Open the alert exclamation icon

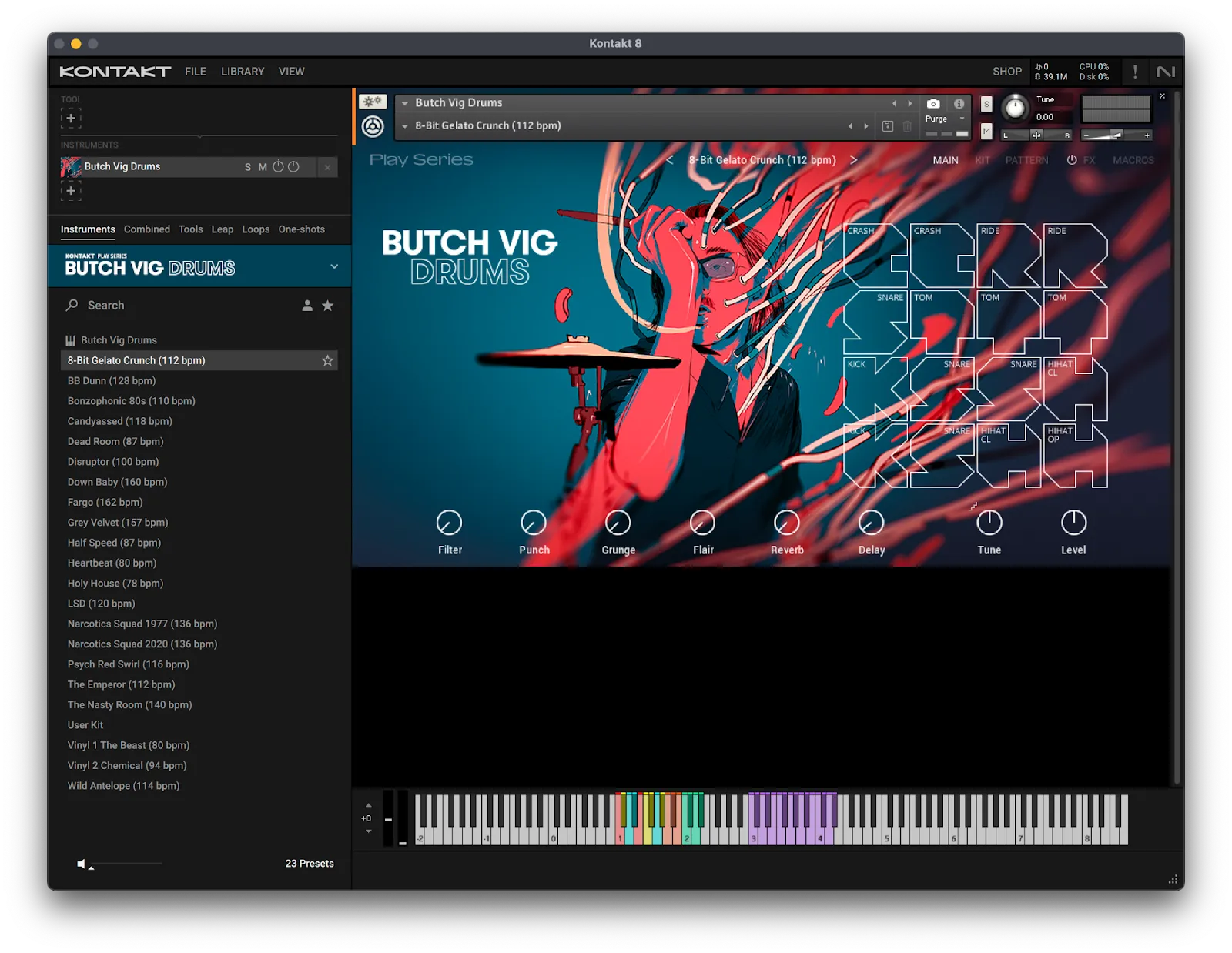pos(1134,72)
